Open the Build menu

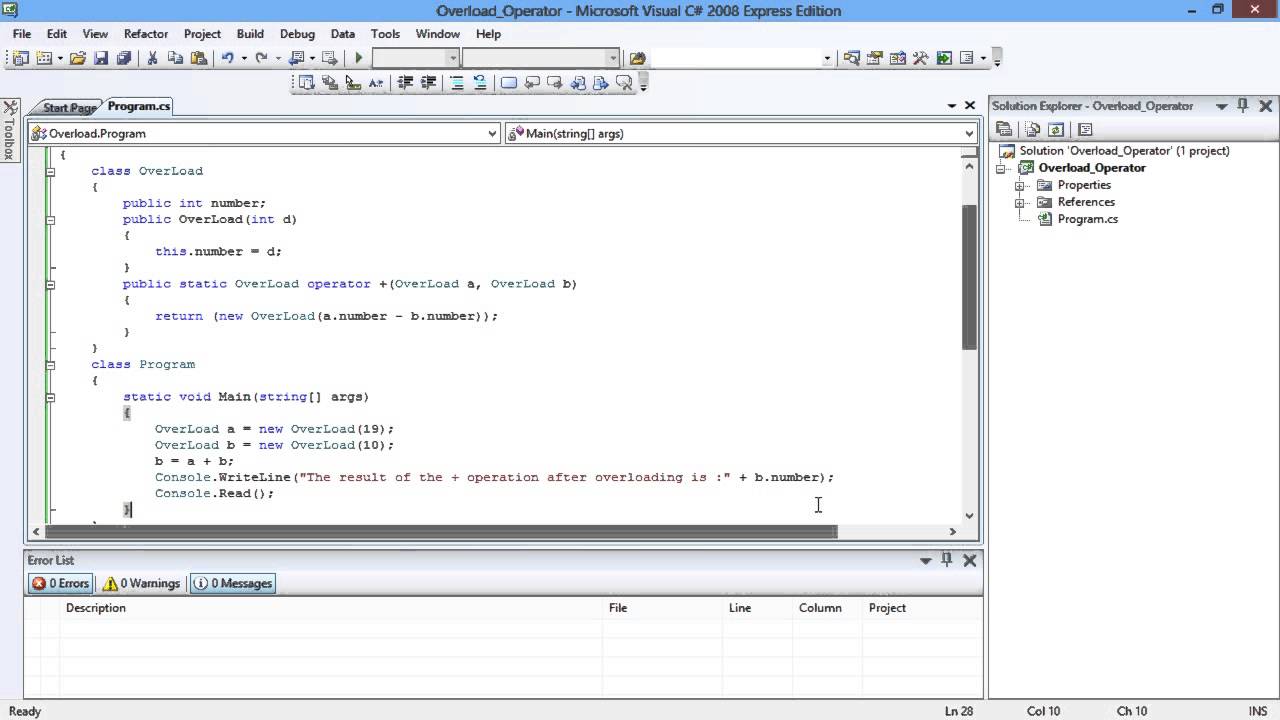(x=250, y=33)
